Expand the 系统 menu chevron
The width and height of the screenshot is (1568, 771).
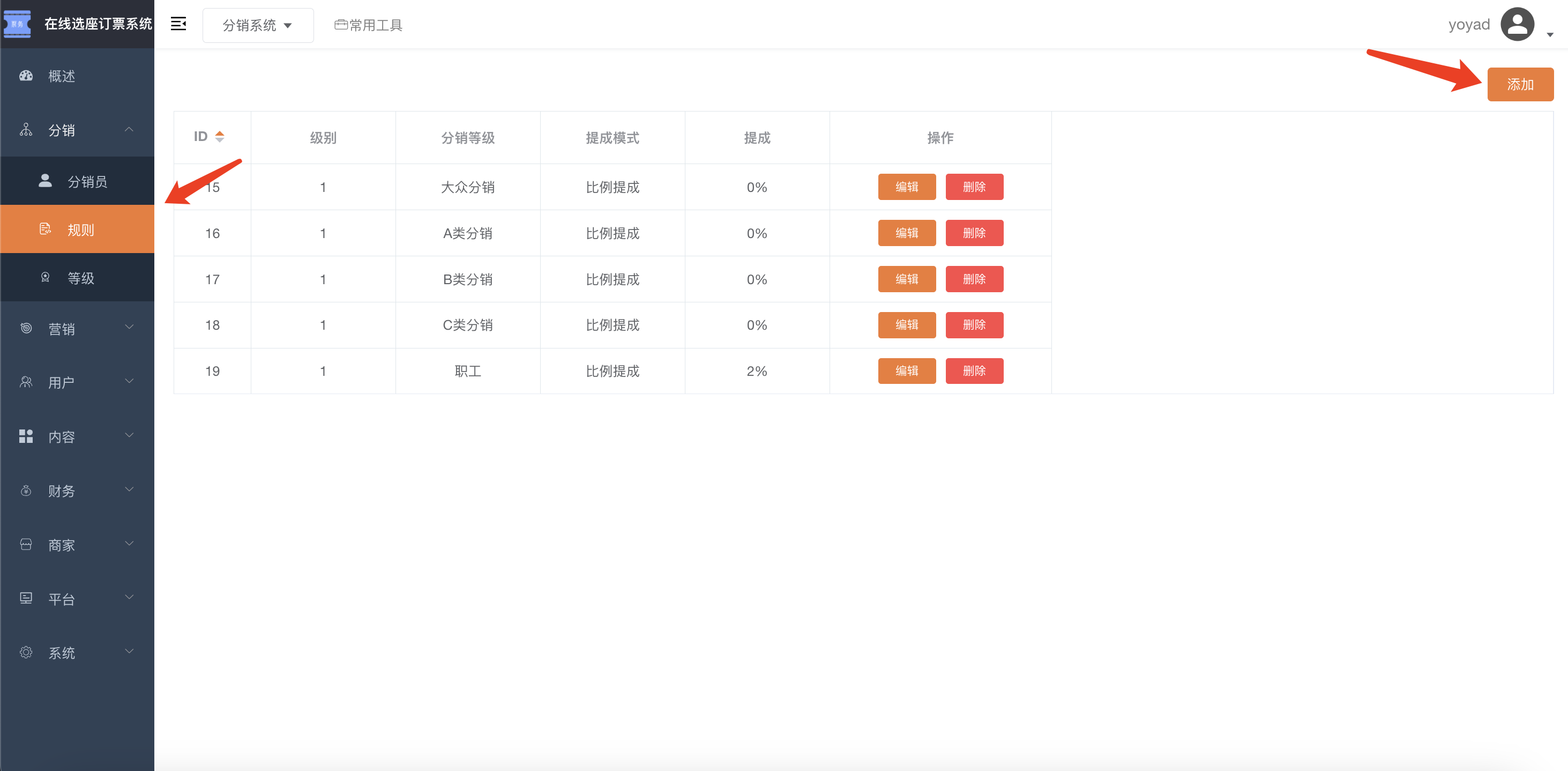[x=129, y=651]
